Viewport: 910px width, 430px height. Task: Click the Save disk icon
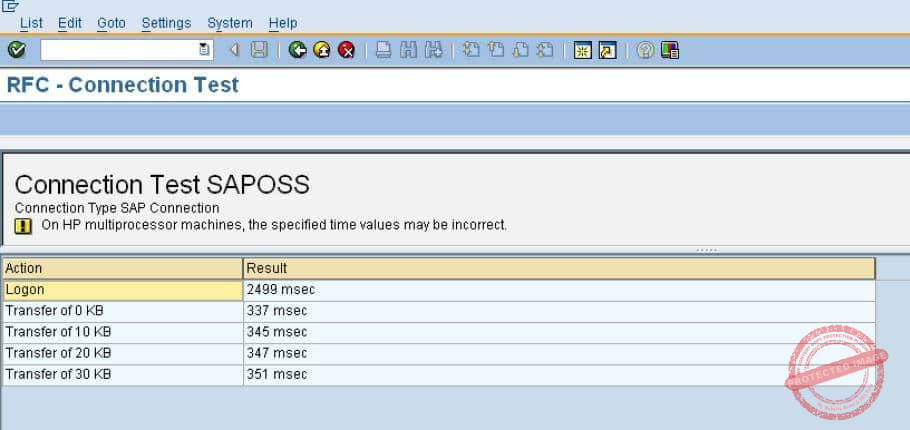click(x=259, y=50)
